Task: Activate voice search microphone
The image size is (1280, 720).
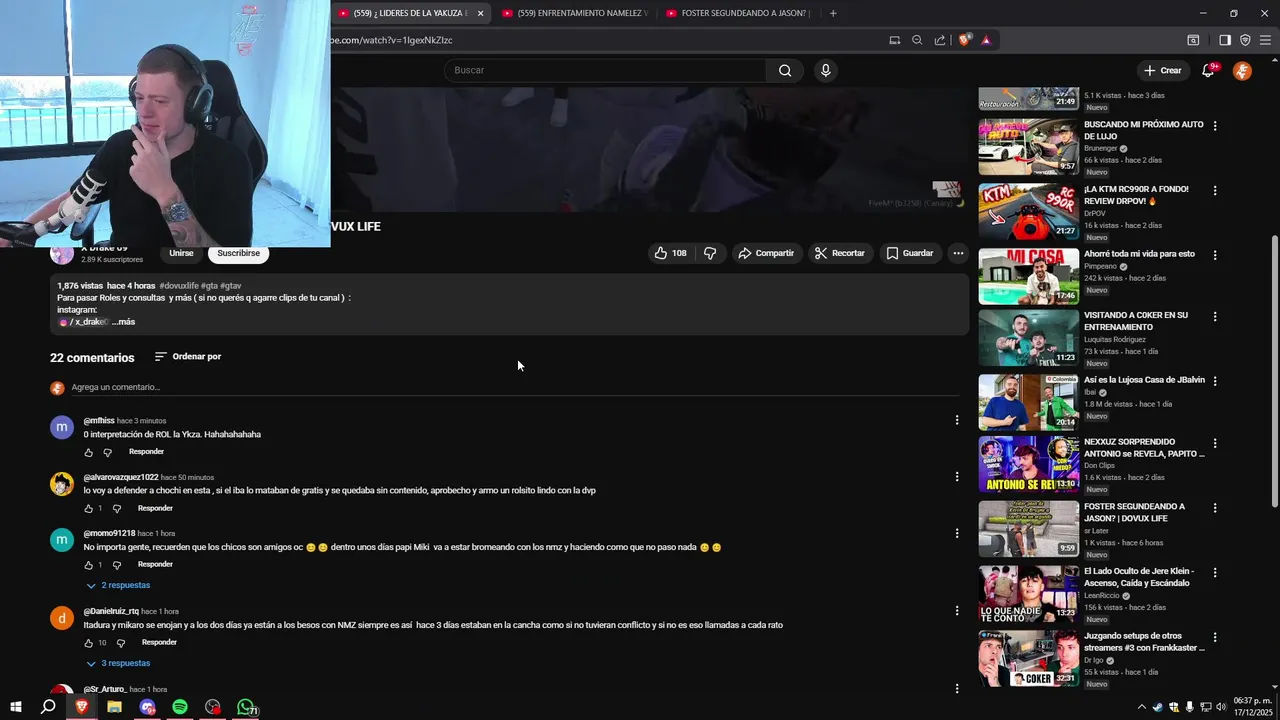Action: 825,70
